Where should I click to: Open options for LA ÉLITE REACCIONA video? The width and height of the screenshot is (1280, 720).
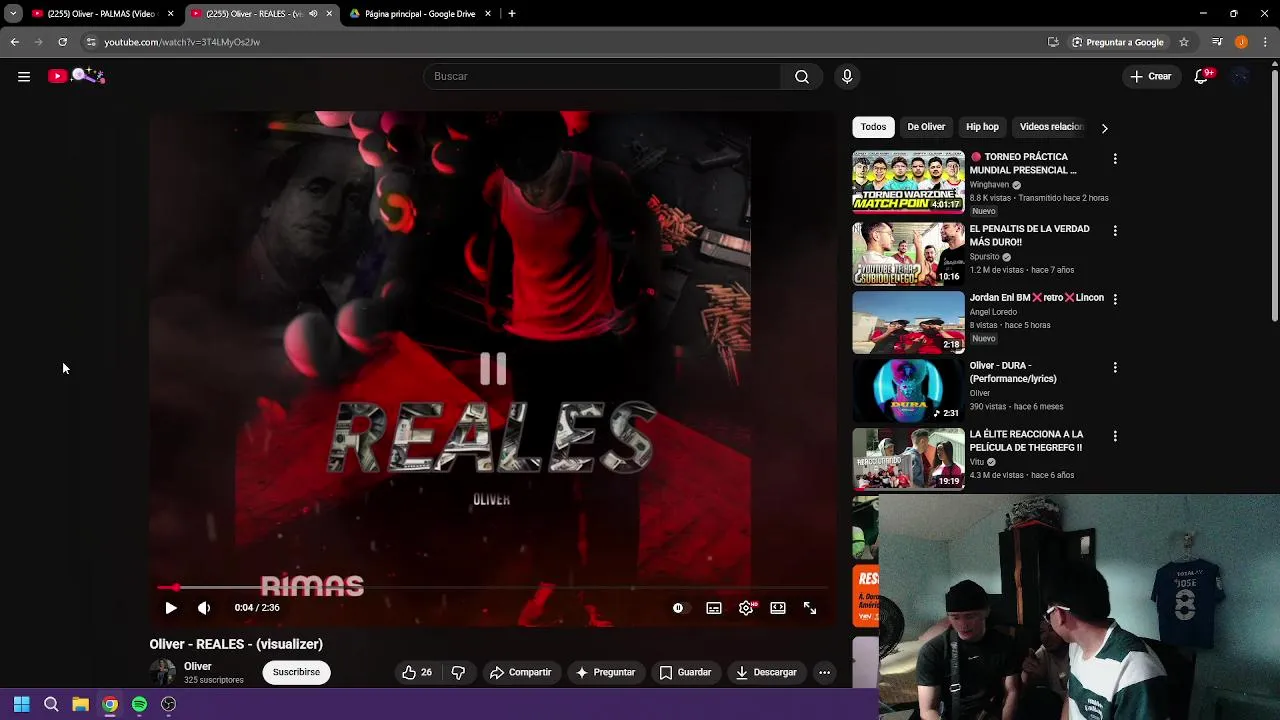pyautogui.click(x=1115, y=436)
